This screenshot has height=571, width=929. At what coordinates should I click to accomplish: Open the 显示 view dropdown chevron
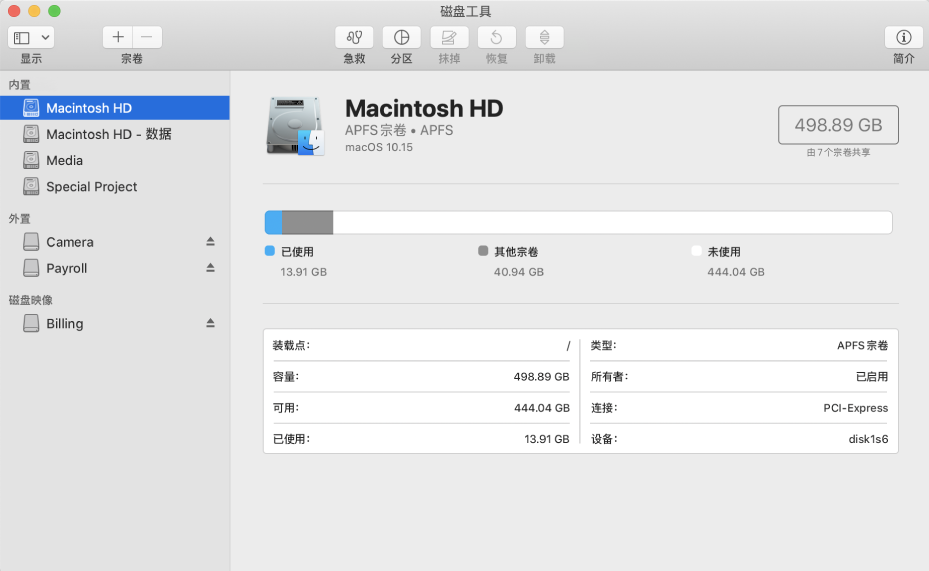(x=45, y=38)
